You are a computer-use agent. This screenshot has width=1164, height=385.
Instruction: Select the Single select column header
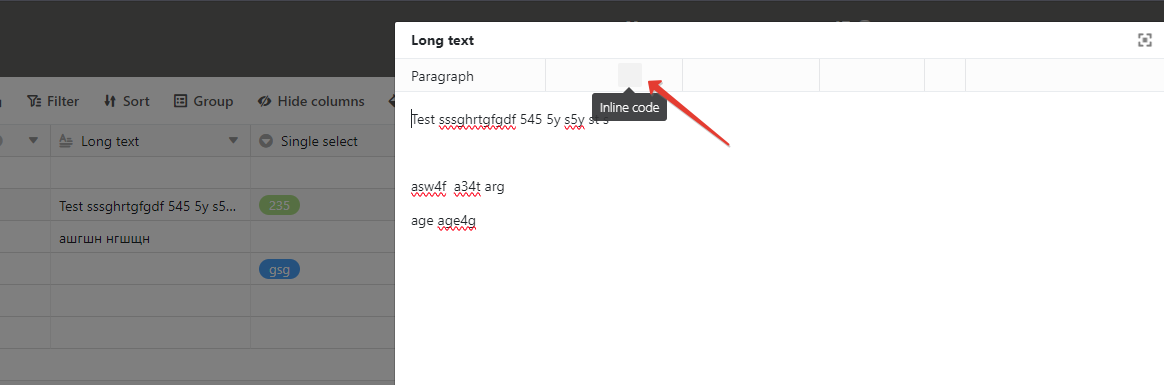point(322,141)
